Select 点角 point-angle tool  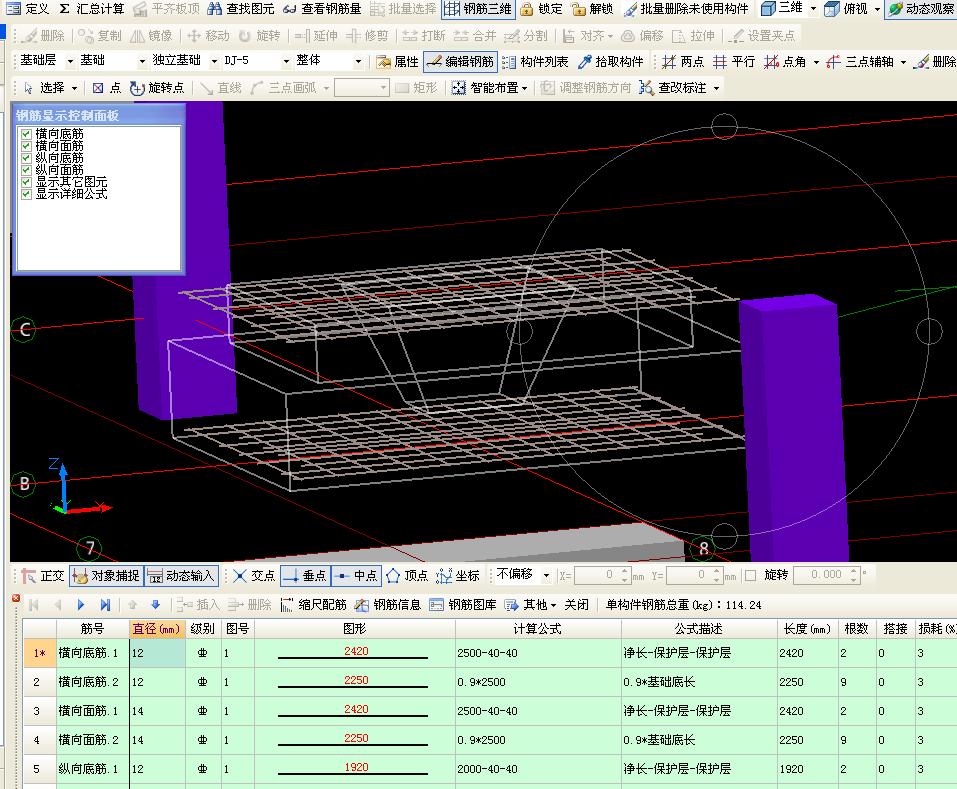coord(785,62)
